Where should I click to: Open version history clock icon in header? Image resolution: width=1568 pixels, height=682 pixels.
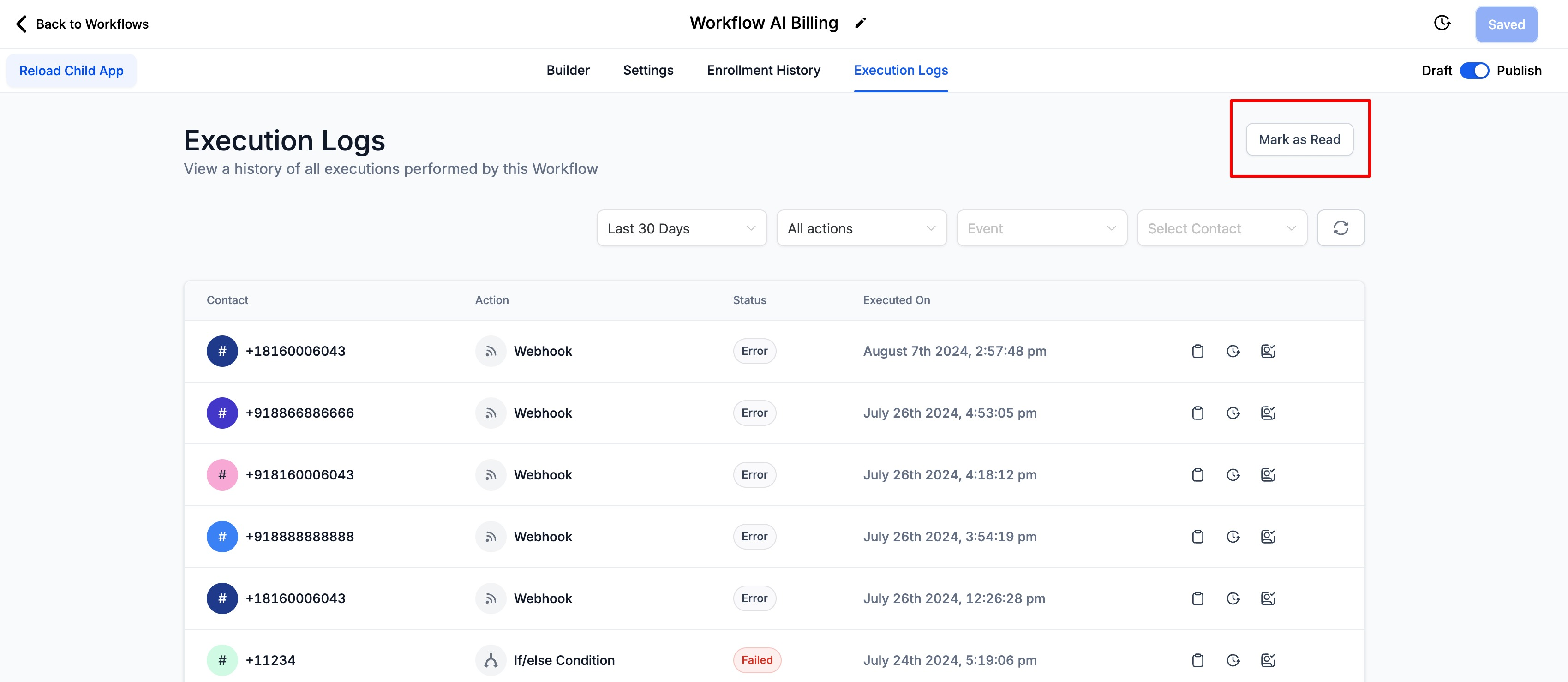pos(1442,23)
